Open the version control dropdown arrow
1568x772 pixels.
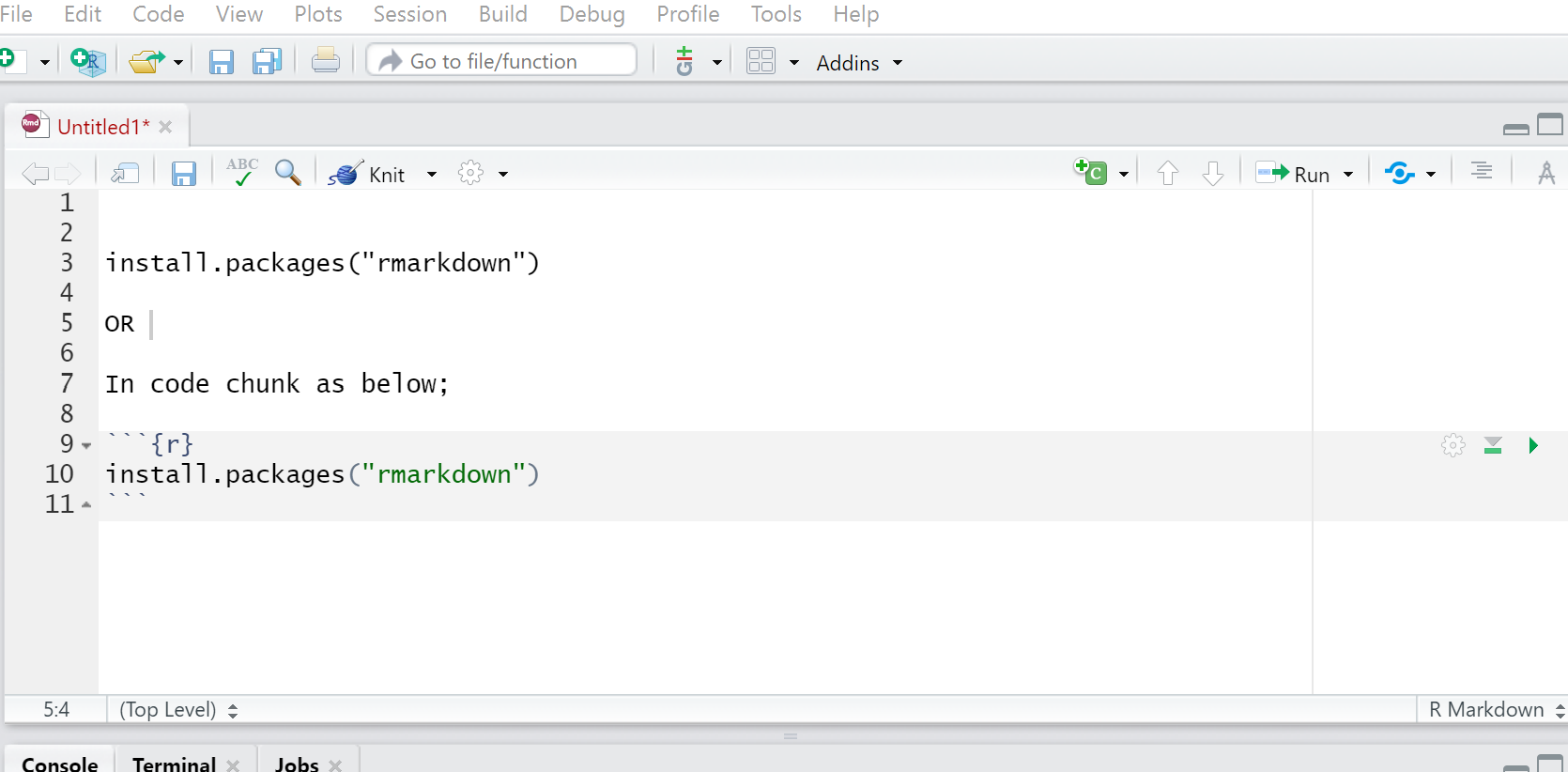click(717, 63)
